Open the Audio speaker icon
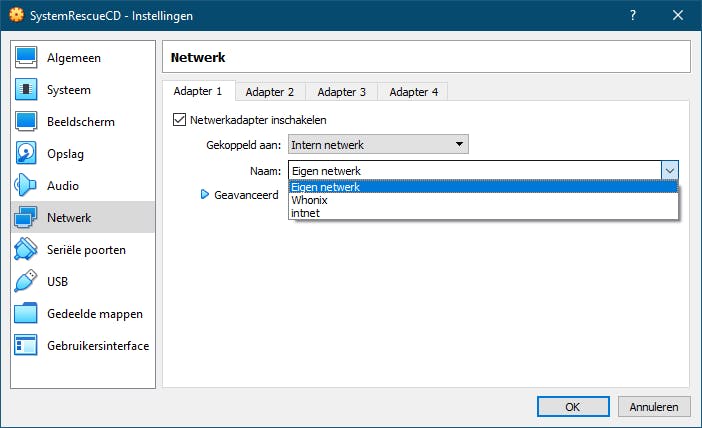Screen dimensions: 702x428 coord(27,186)
